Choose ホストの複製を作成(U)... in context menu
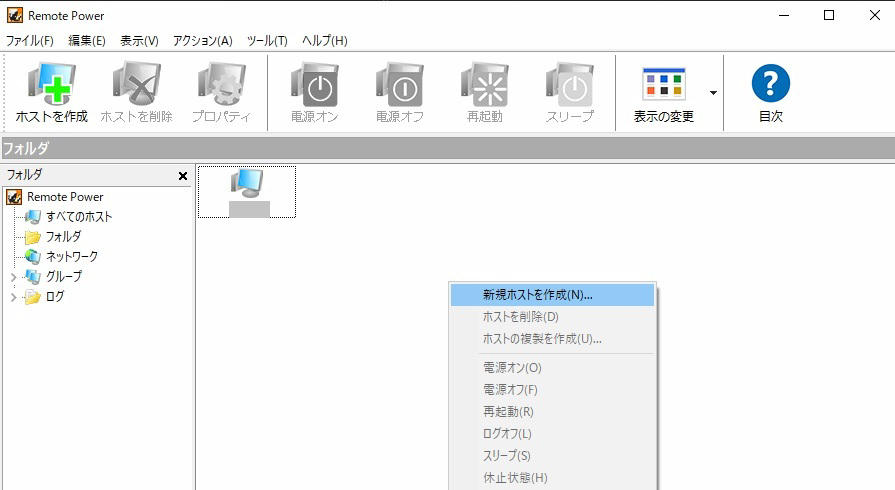 (x=553, y=339)
